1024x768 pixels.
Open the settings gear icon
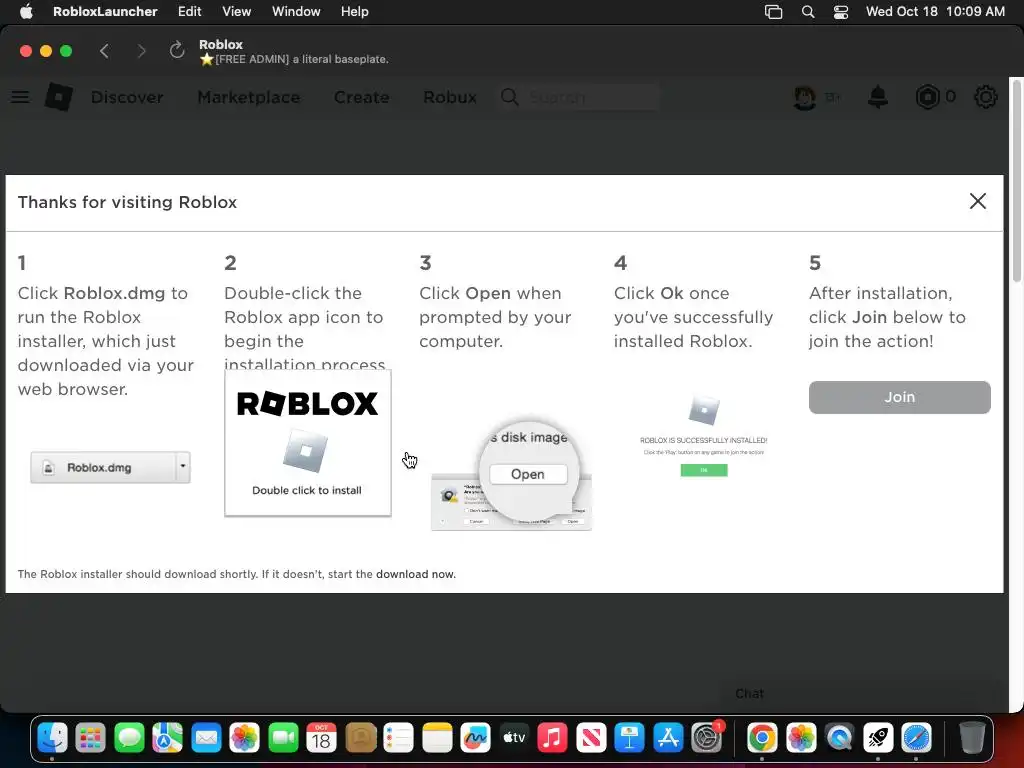click(985, 97)
